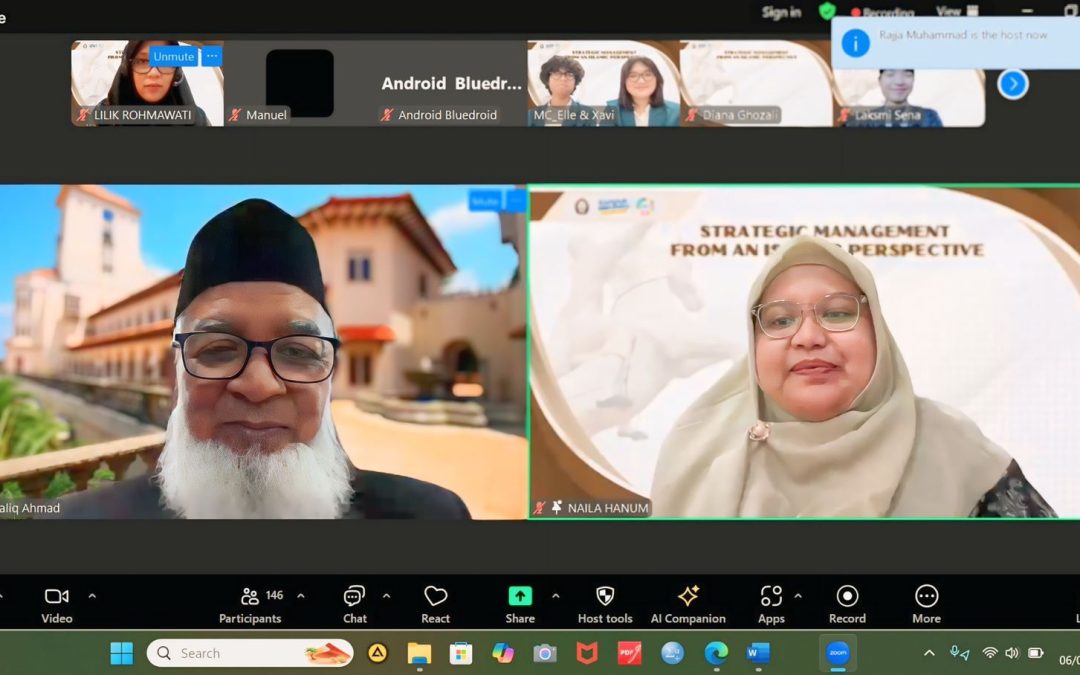
Task: Click muted mic icon next to Manuel
Action: click(235, 115)
